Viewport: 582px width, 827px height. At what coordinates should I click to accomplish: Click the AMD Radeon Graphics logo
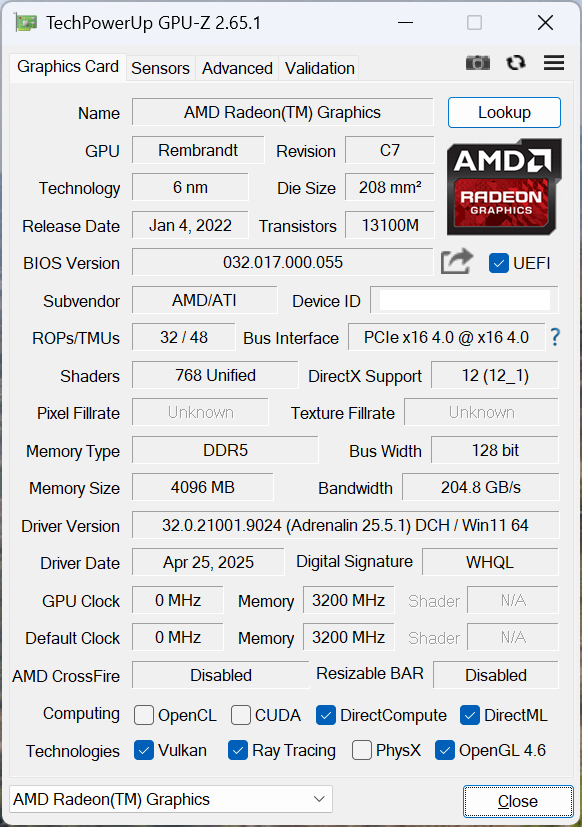(x=504, y=187)
